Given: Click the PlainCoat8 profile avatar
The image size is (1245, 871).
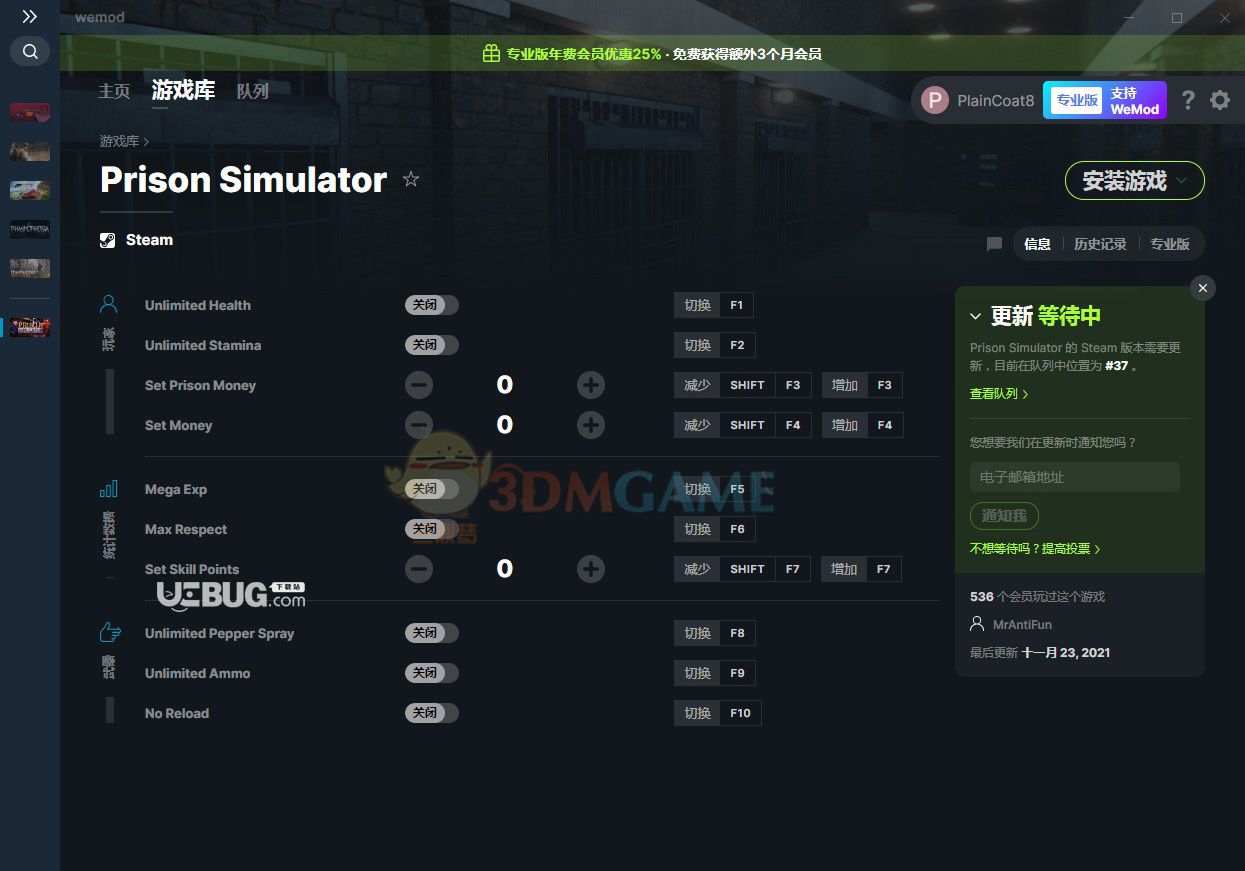Looking at the screenshot, I should click(x=935, y=100).
